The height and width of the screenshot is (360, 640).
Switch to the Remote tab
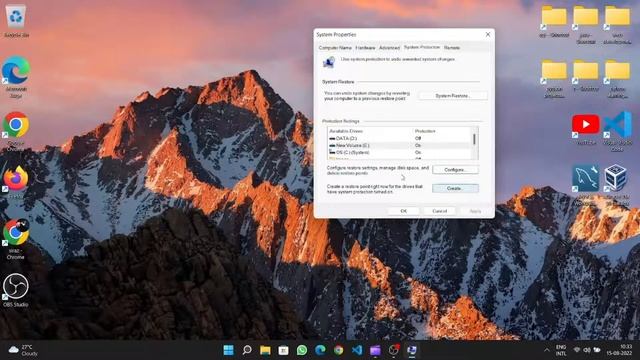coord(452,48)
